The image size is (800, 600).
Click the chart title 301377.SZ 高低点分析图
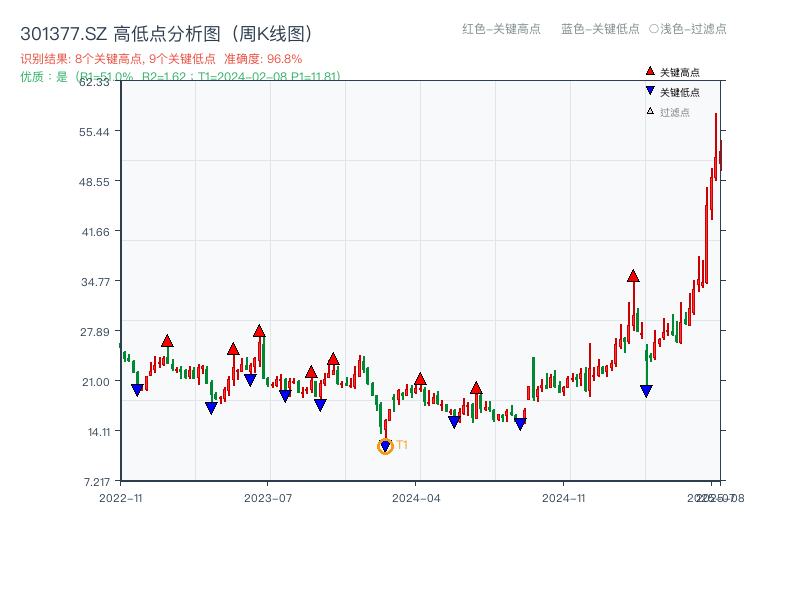click(166, 34)
